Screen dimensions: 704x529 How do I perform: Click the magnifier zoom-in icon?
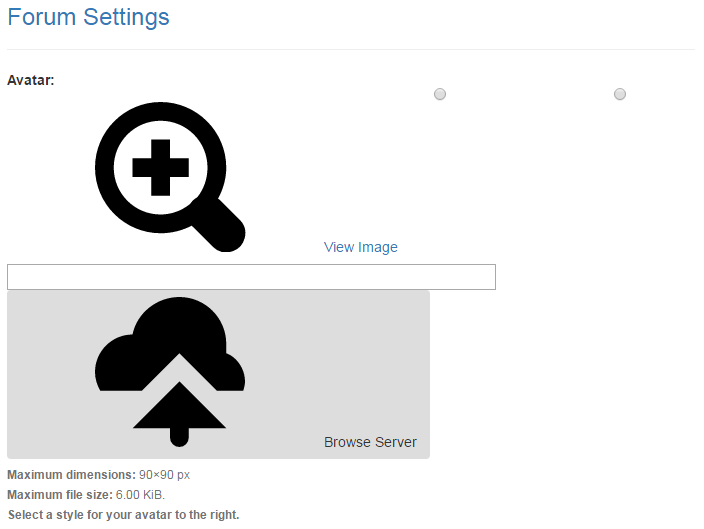(170, 177)
